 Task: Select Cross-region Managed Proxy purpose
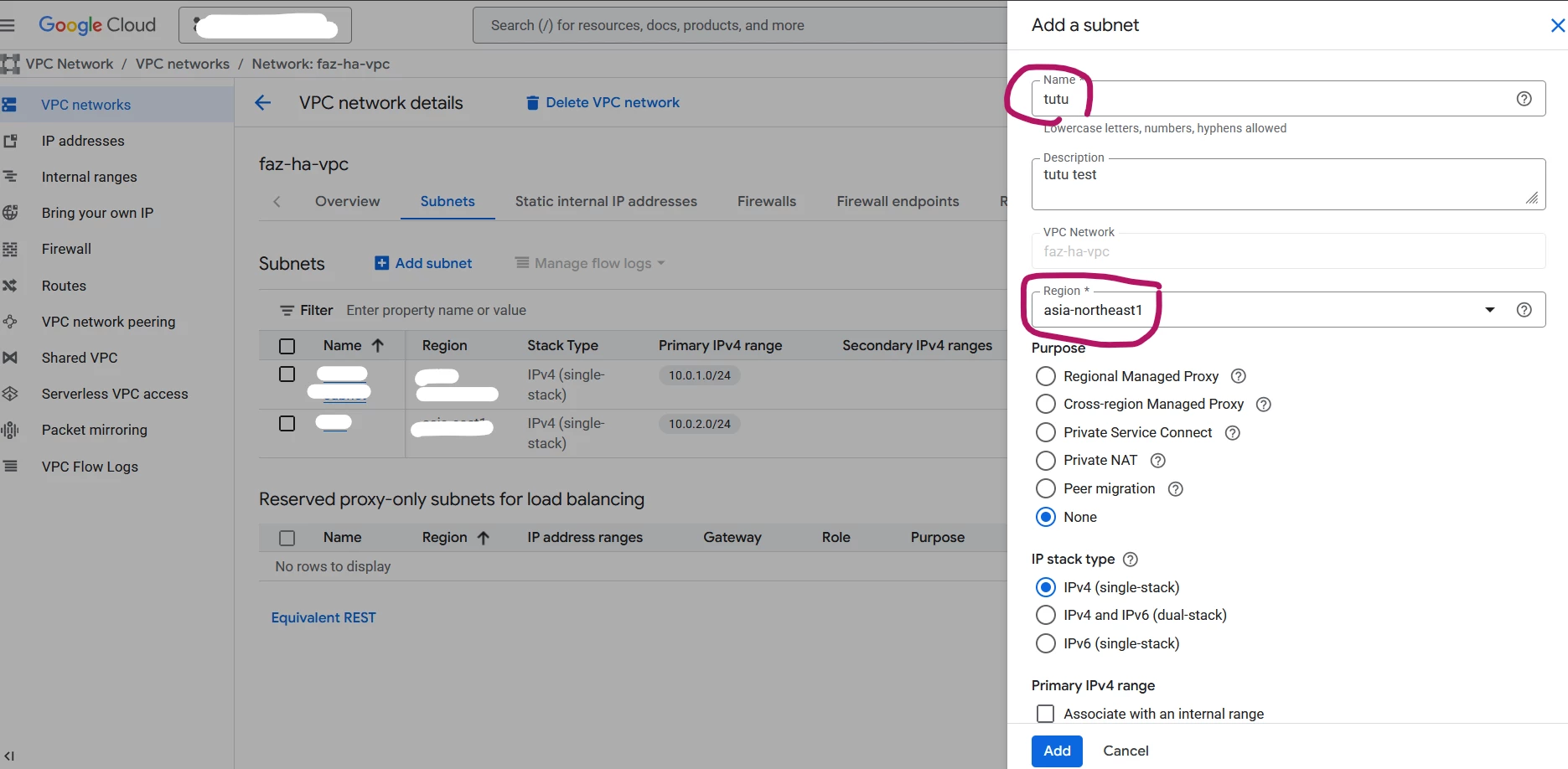point(1046,405)
